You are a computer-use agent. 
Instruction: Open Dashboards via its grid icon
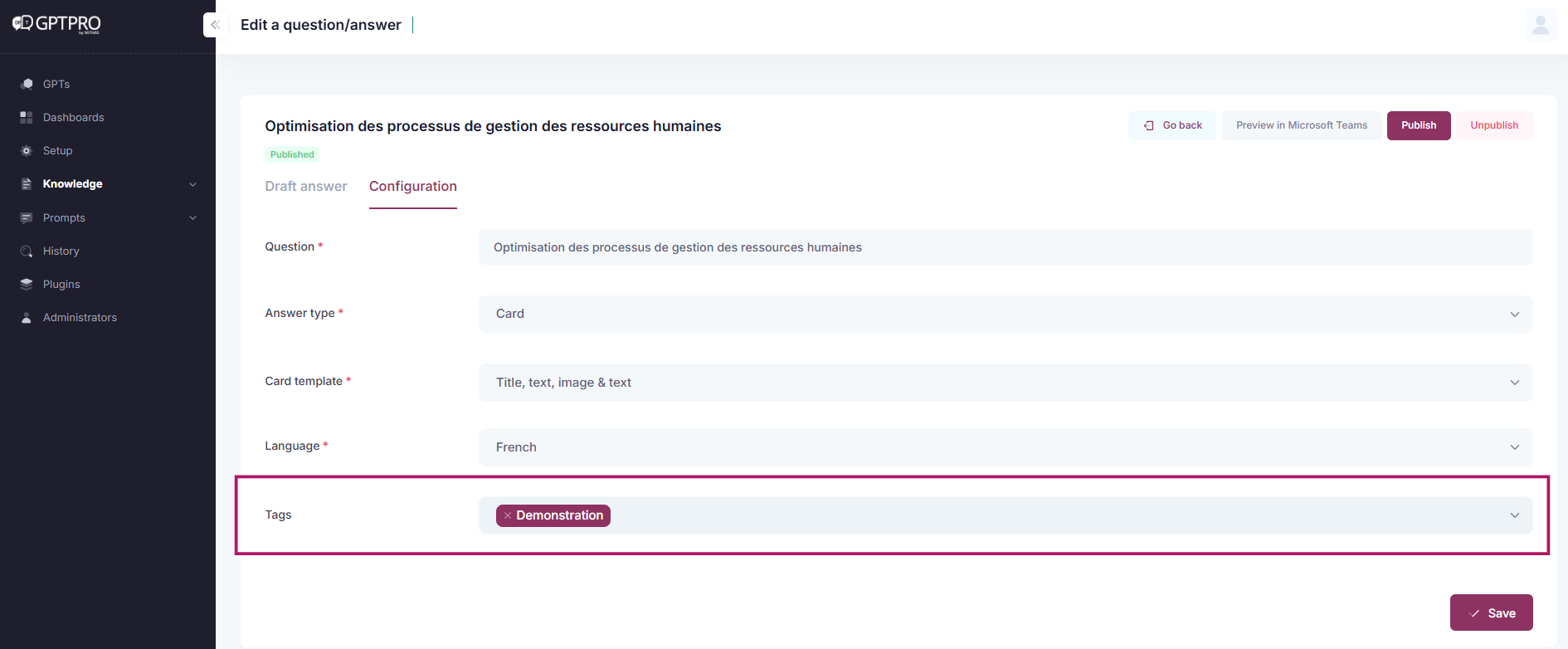[x=27, y=118]
